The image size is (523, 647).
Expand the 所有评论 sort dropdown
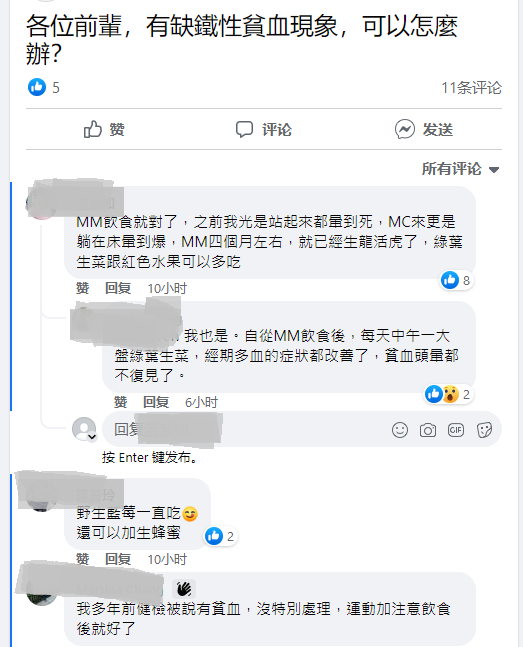tap(461, 169)
